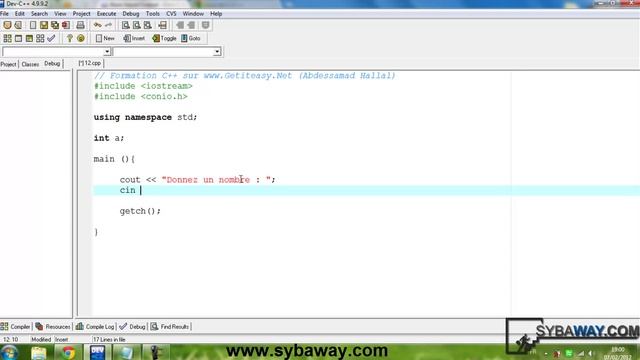Click the line '#include <conio.h>'
640x360 pixels.
pyautogui.click(x=140, y=97)
